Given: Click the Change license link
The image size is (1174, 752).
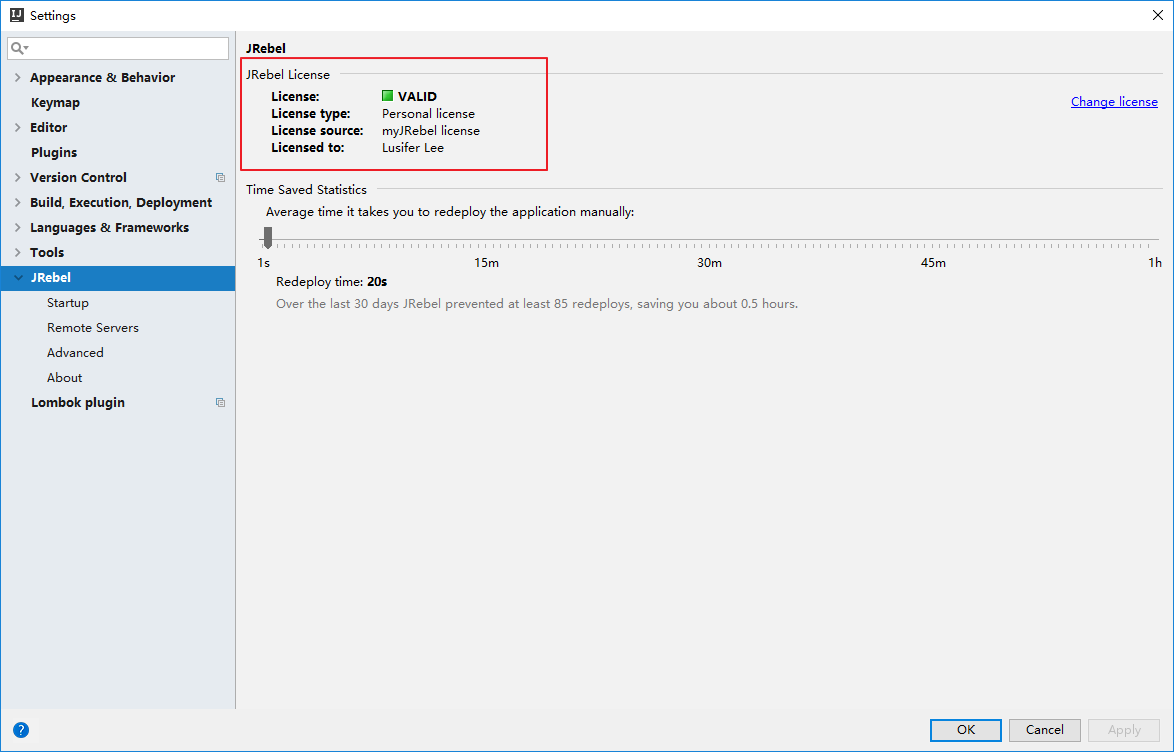Looking at the screenshot, I should pos(1114,102).
